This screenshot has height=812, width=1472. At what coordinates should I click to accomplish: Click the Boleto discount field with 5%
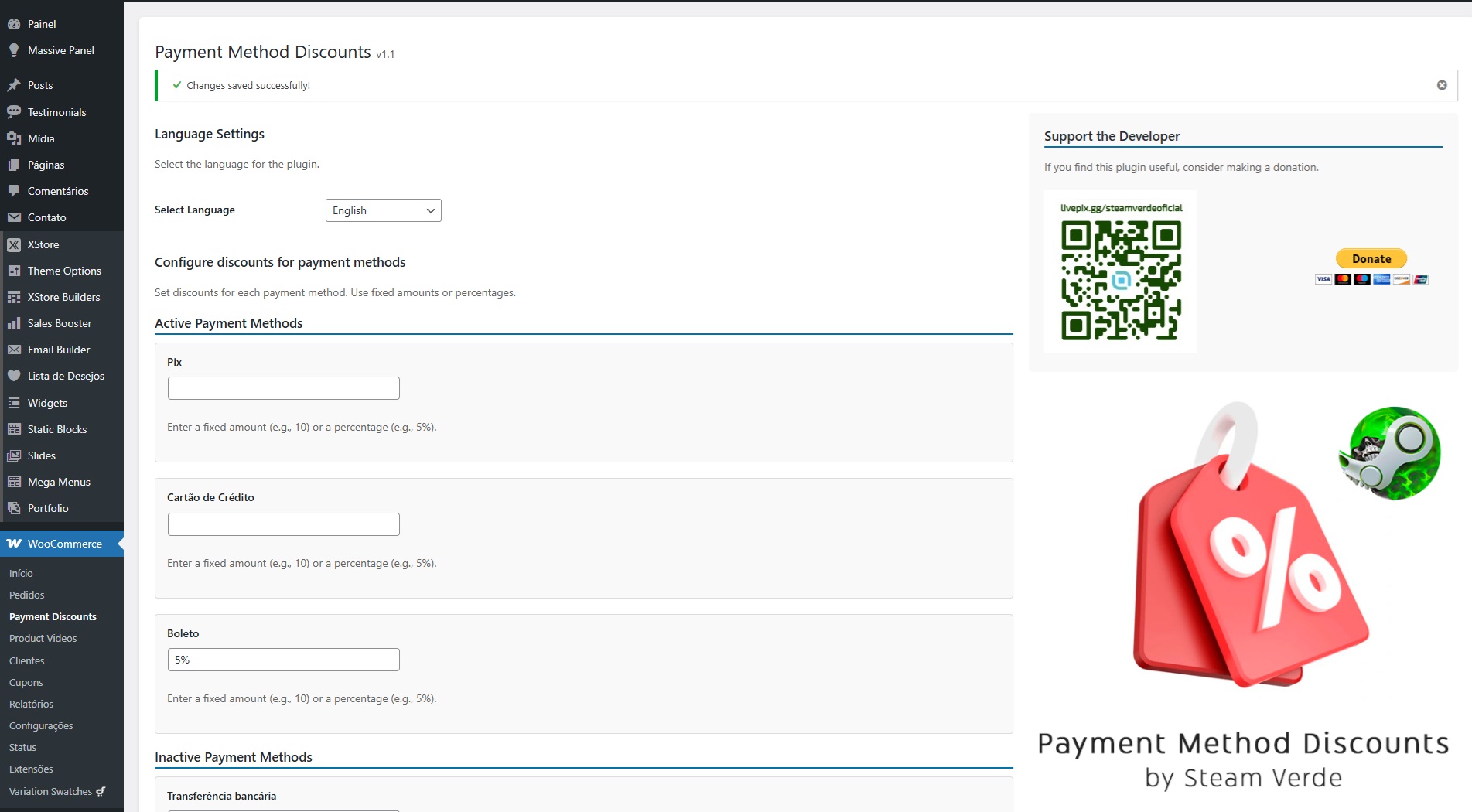[x=284, y=660]
